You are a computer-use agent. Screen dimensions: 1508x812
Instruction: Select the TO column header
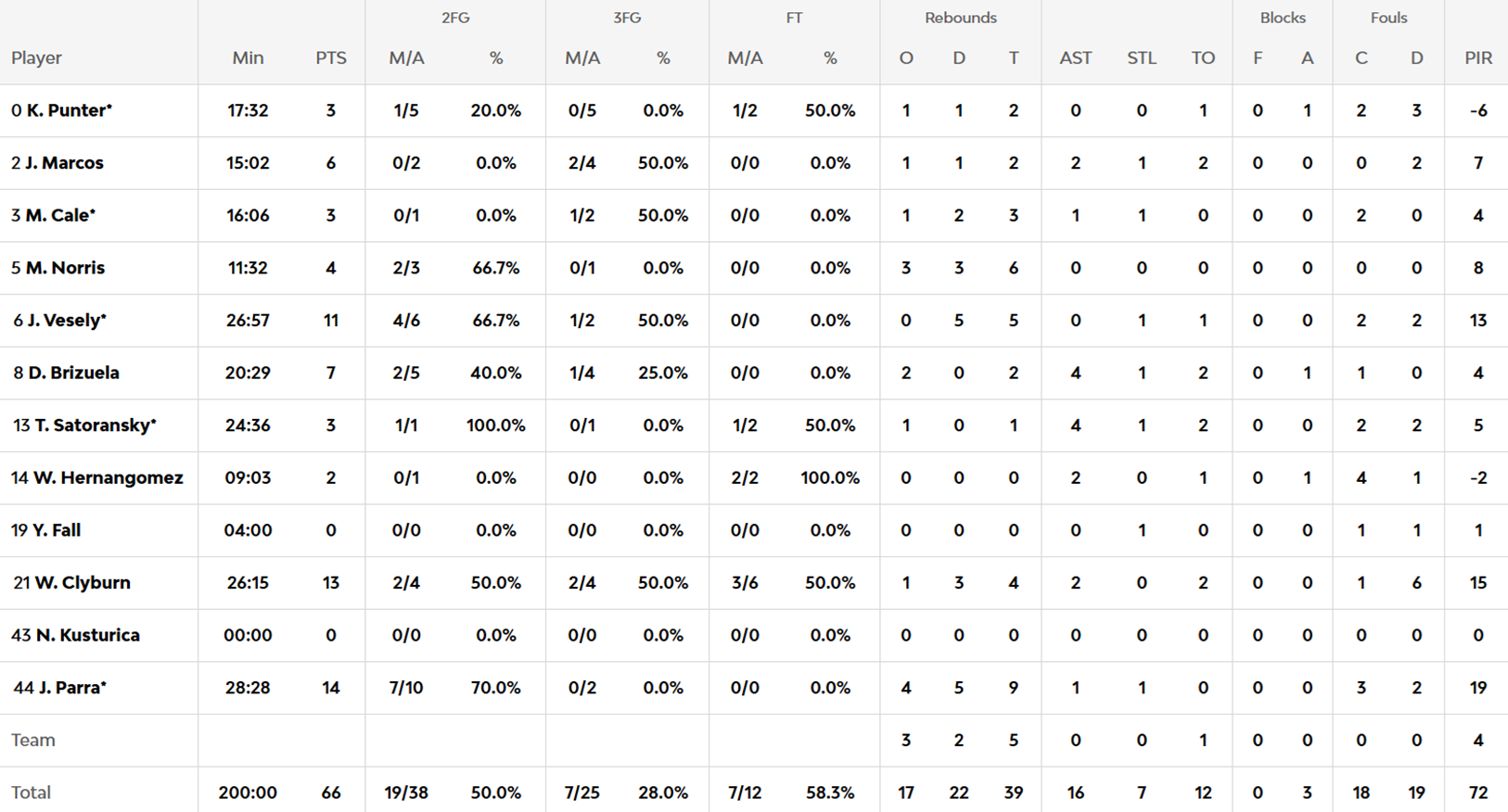tap(1202, 57)
